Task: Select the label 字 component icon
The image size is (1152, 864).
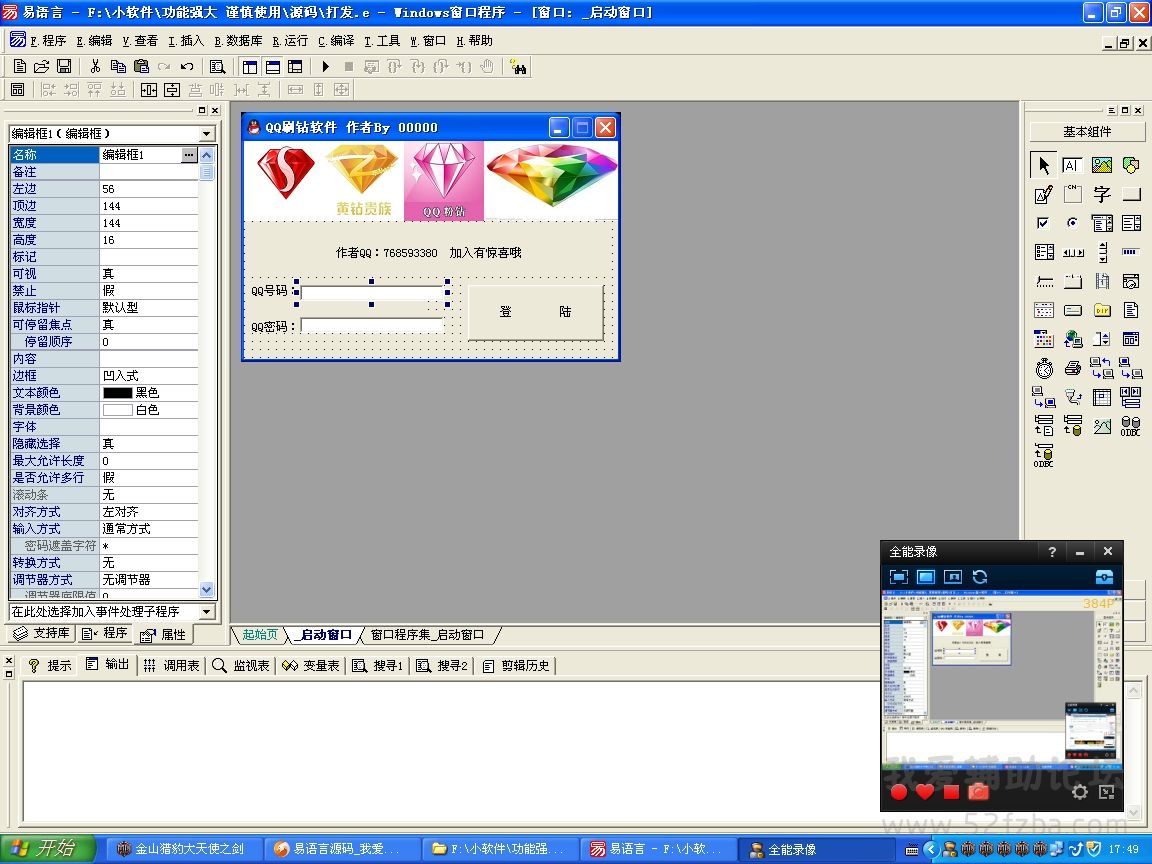Action: pyautogui.click(x=1101, y=194)
